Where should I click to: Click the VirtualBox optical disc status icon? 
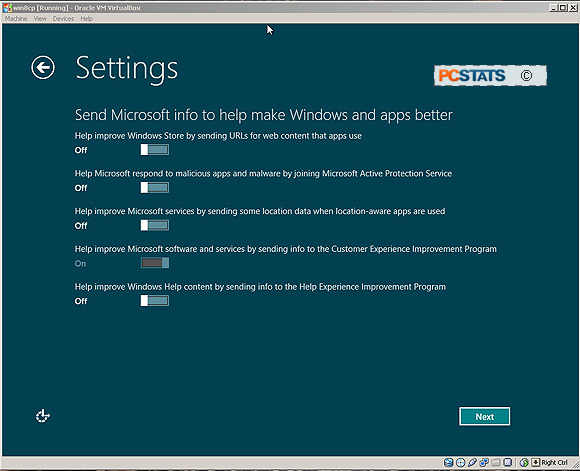(461, 462)
